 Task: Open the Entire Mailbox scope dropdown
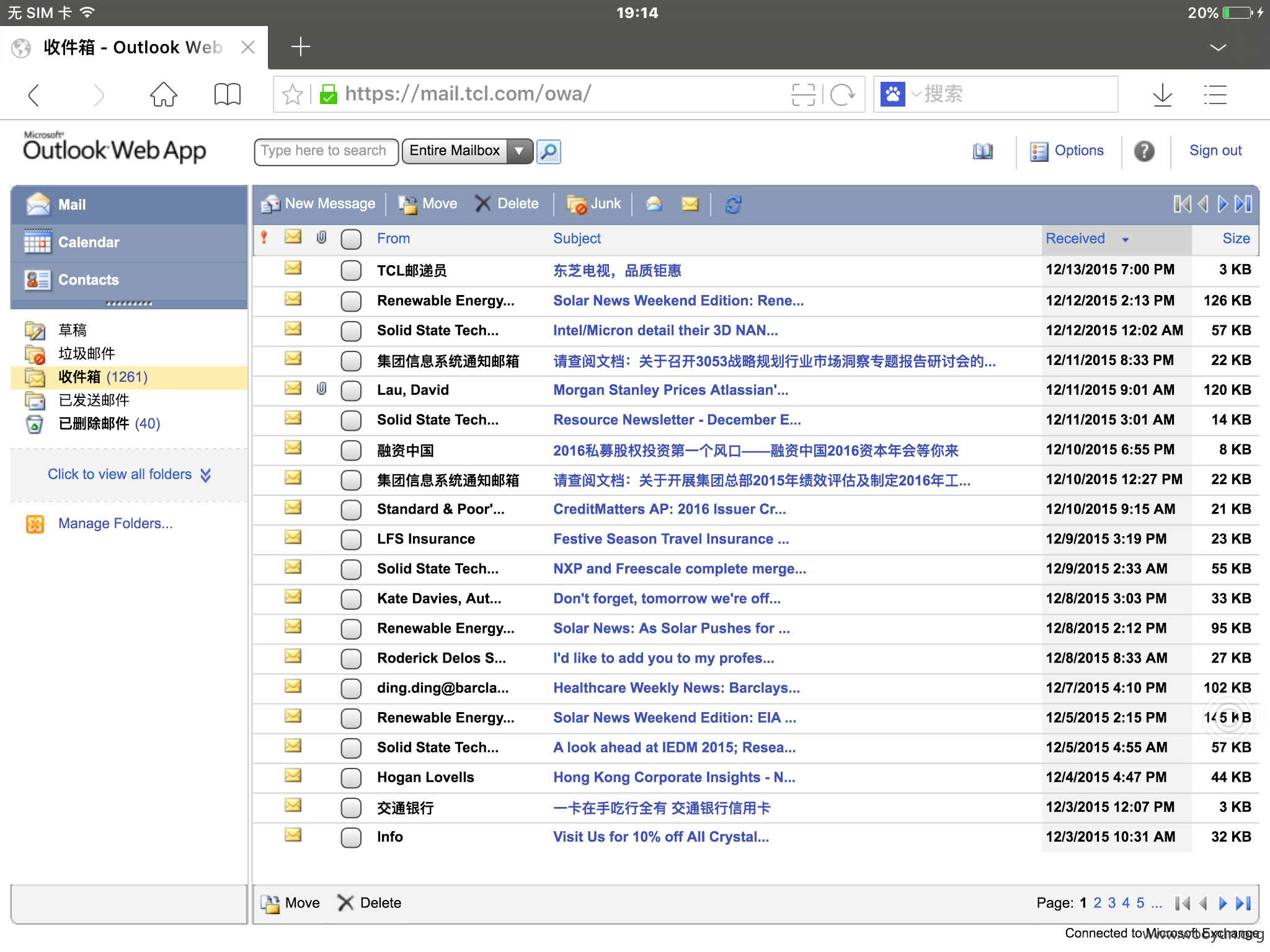(x=468, y=151)
